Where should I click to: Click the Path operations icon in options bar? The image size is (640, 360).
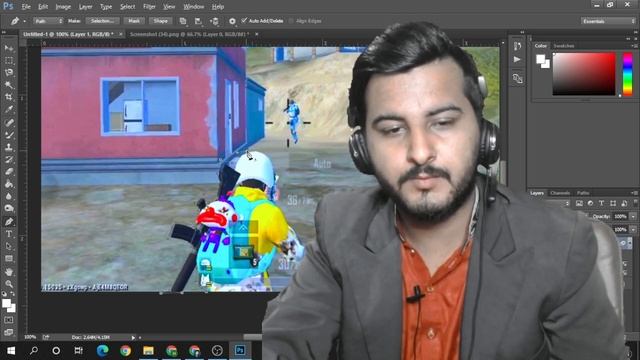[183, 21]
